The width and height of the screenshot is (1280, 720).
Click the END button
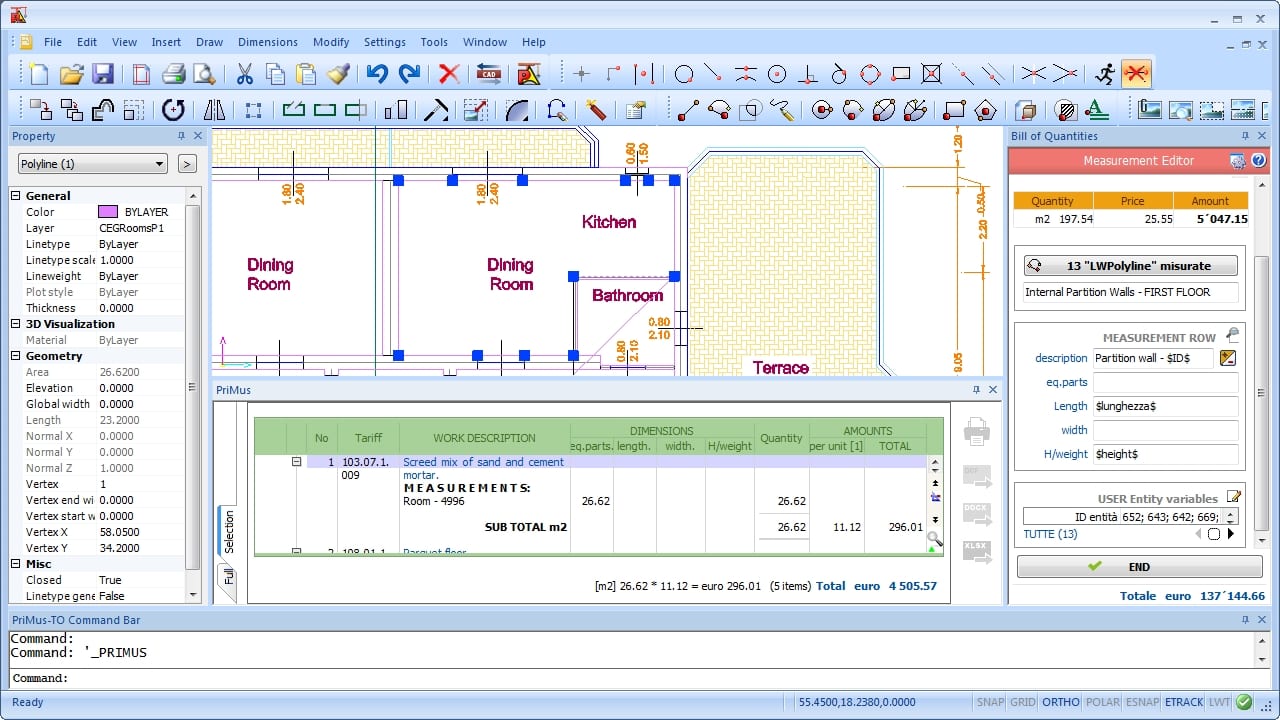(x=1139, y=566)
